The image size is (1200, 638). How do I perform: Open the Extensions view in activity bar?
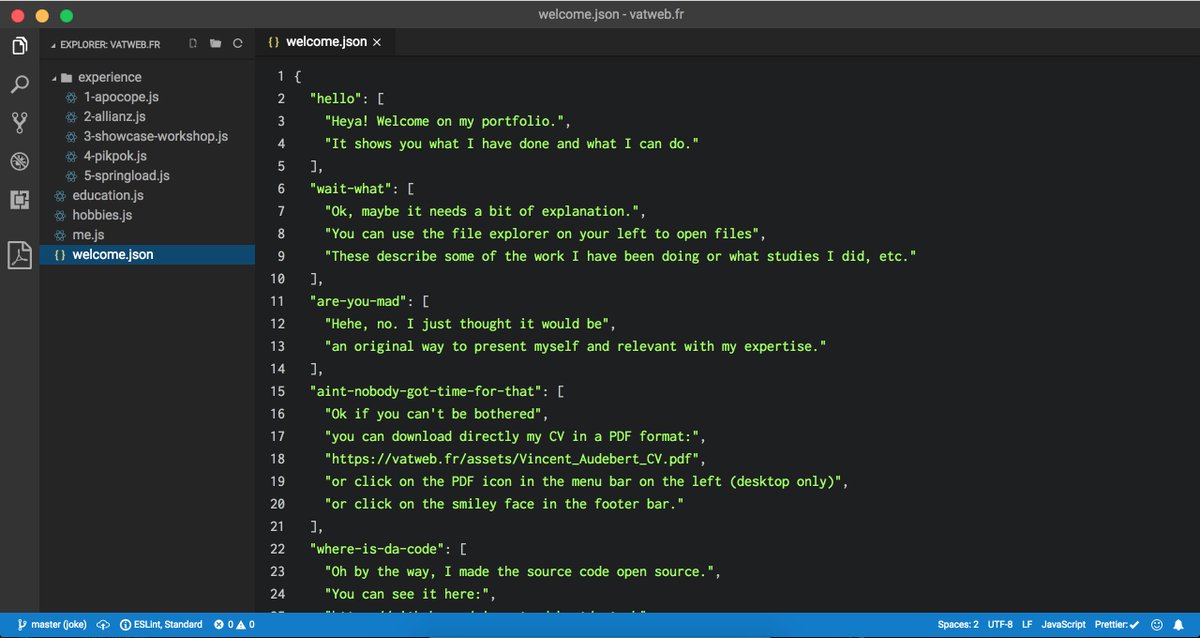click(x=19, y=199)
